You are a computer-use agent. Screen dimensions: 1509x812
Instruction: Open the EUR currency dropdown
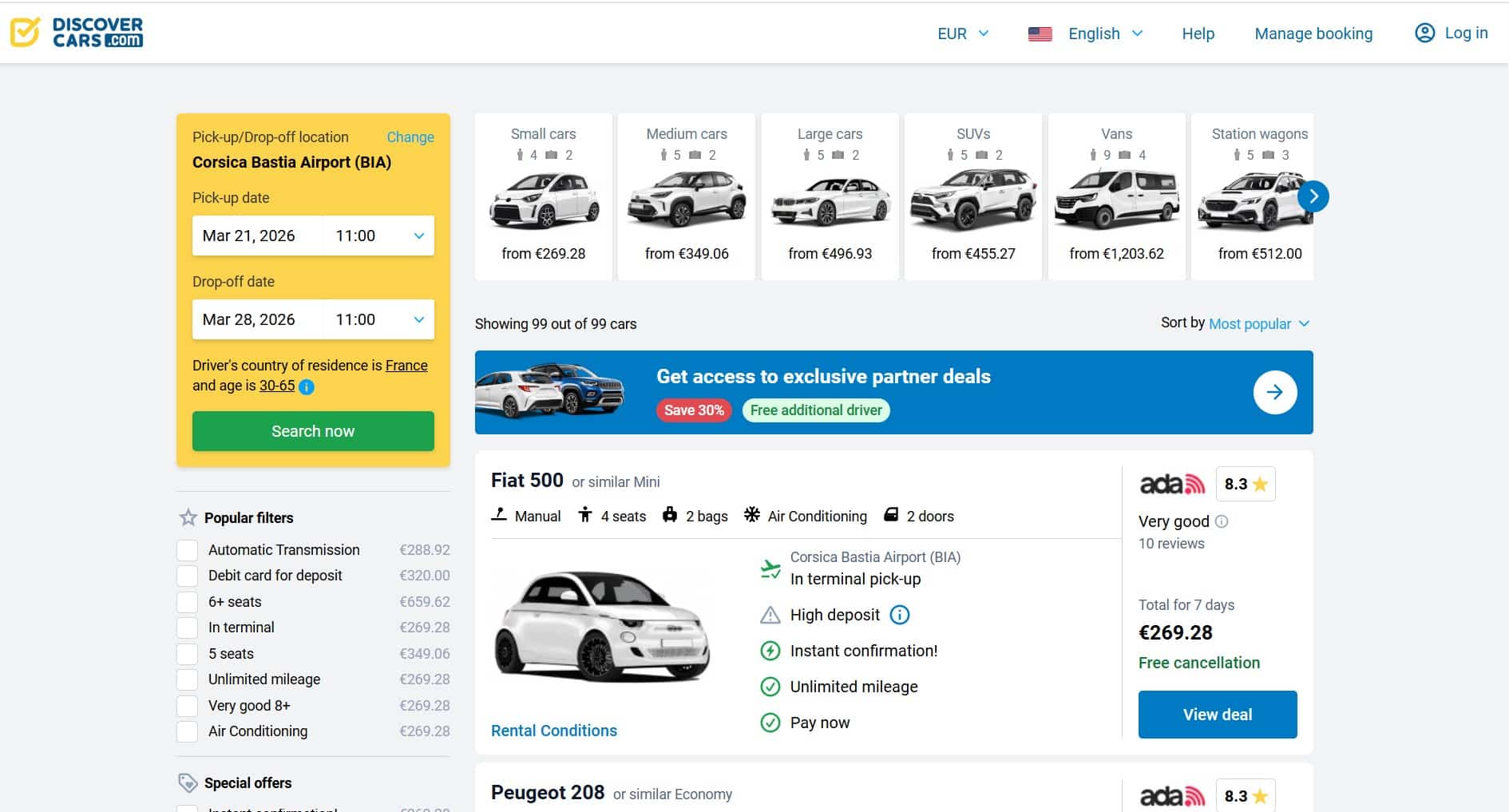tap(962, 34)
